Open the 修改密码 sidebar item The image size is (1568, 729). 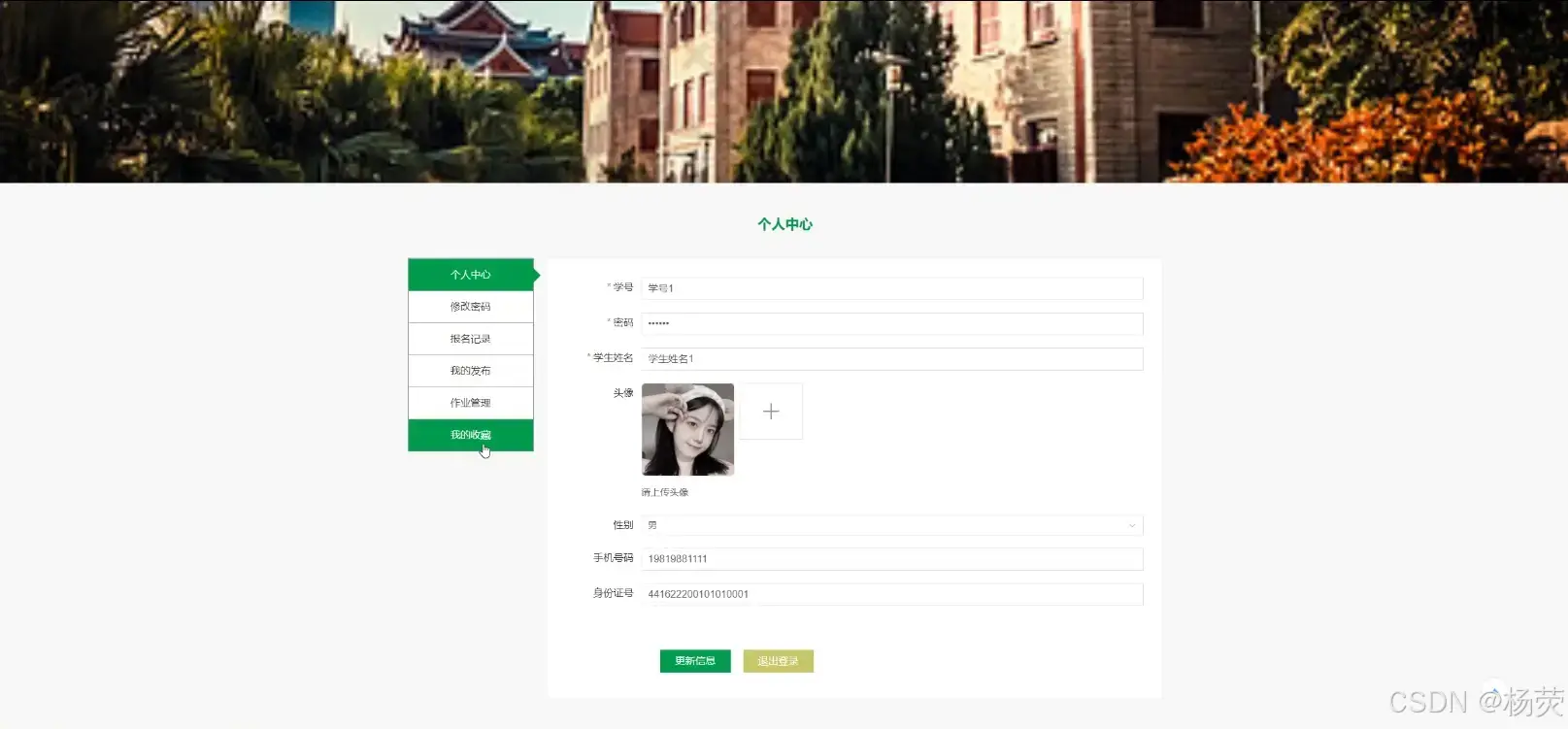471,307
